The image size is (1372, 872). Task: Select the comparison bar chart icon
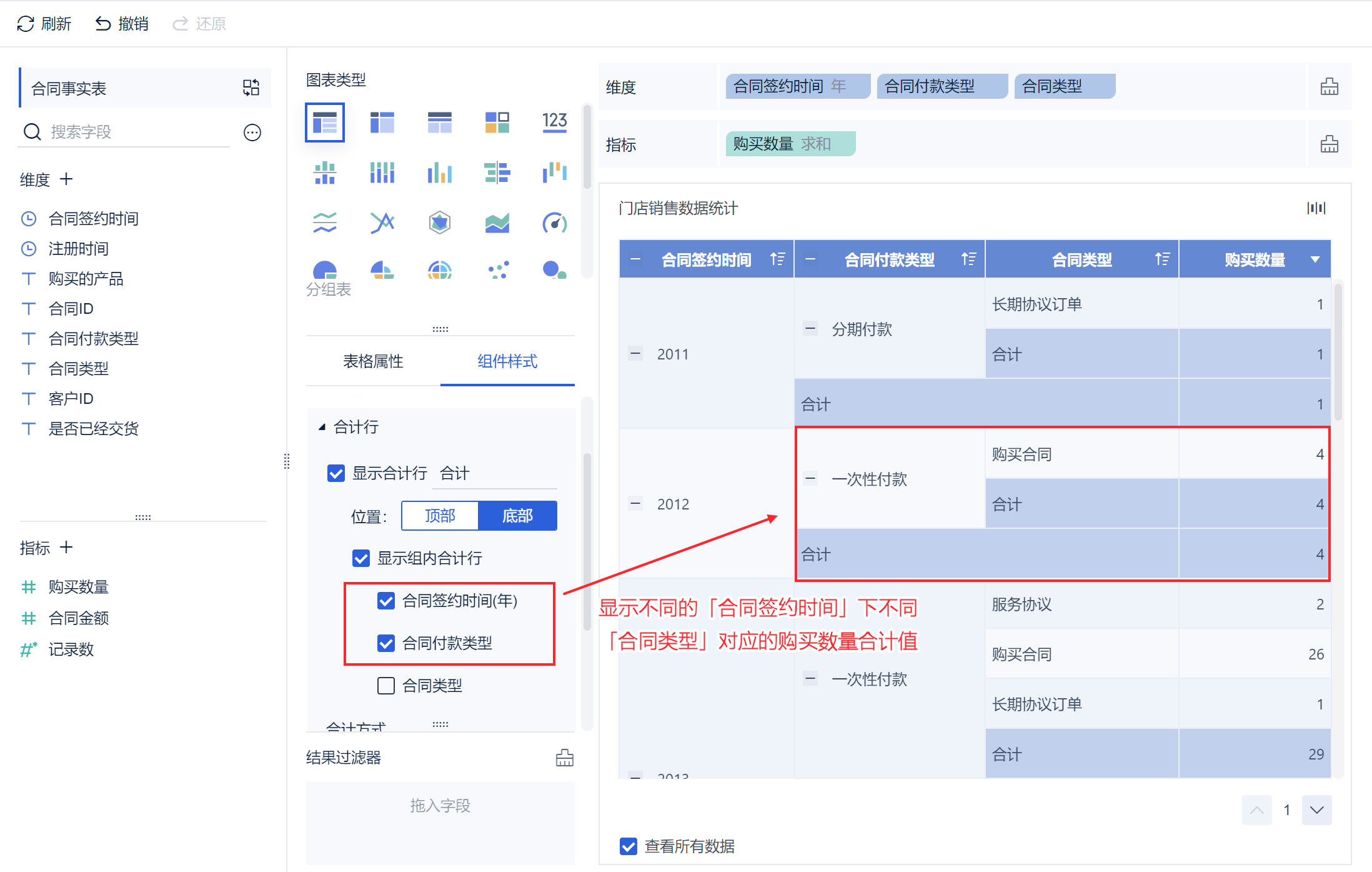[x=497, y=173]
